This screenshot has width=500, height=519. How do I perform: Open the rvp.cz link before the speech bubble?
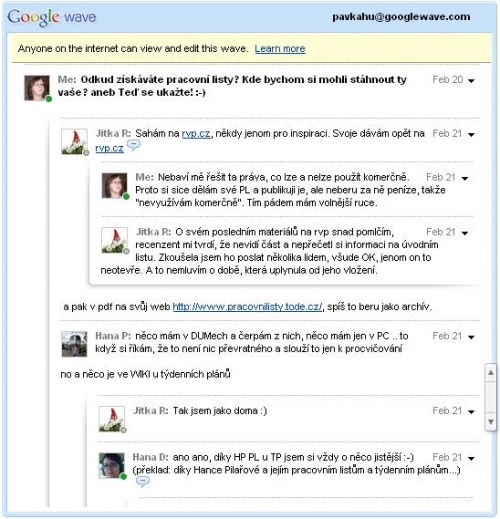109,148
